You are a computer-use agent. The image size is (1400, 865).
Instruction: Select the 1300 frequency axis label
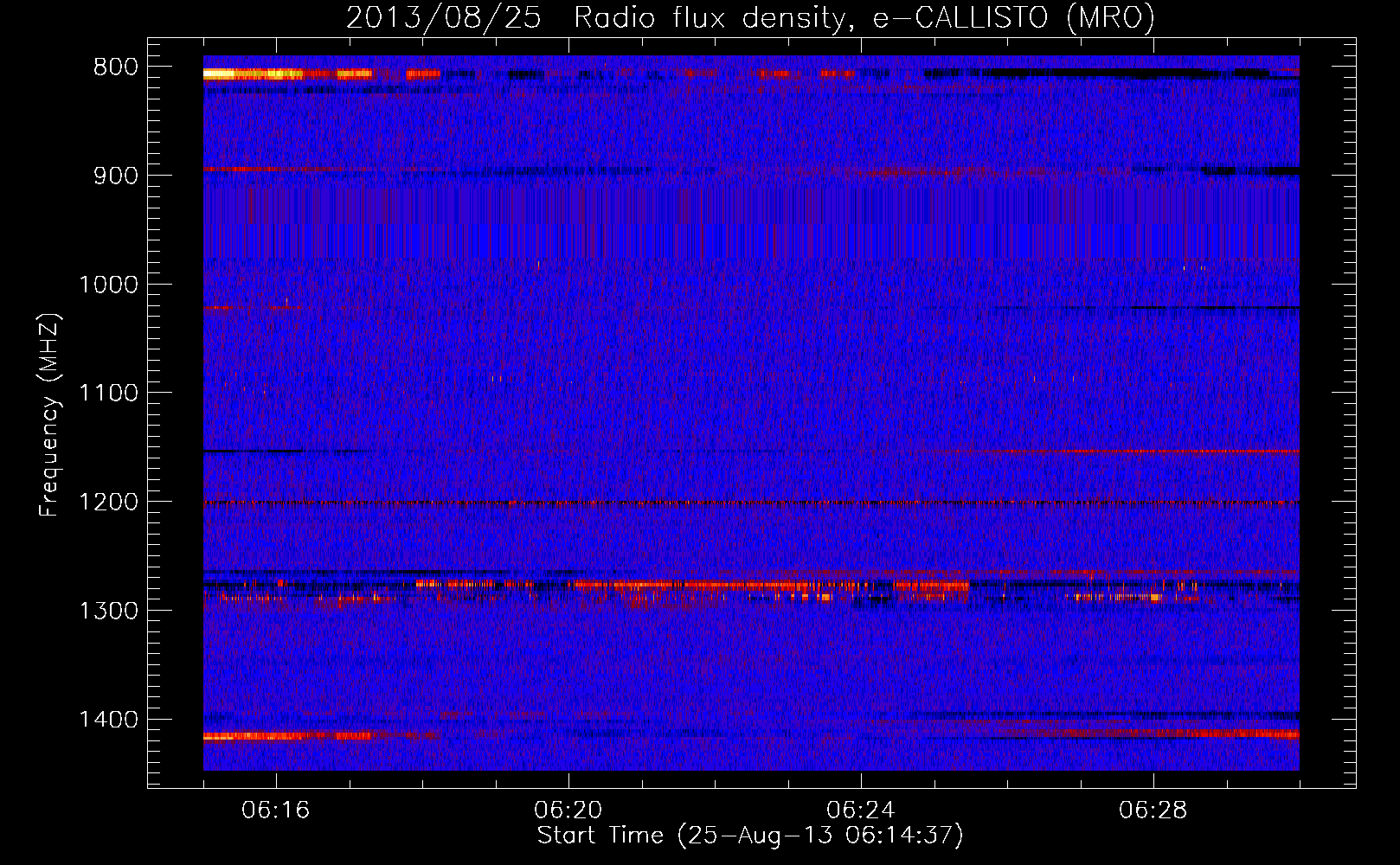click(108, 612)
